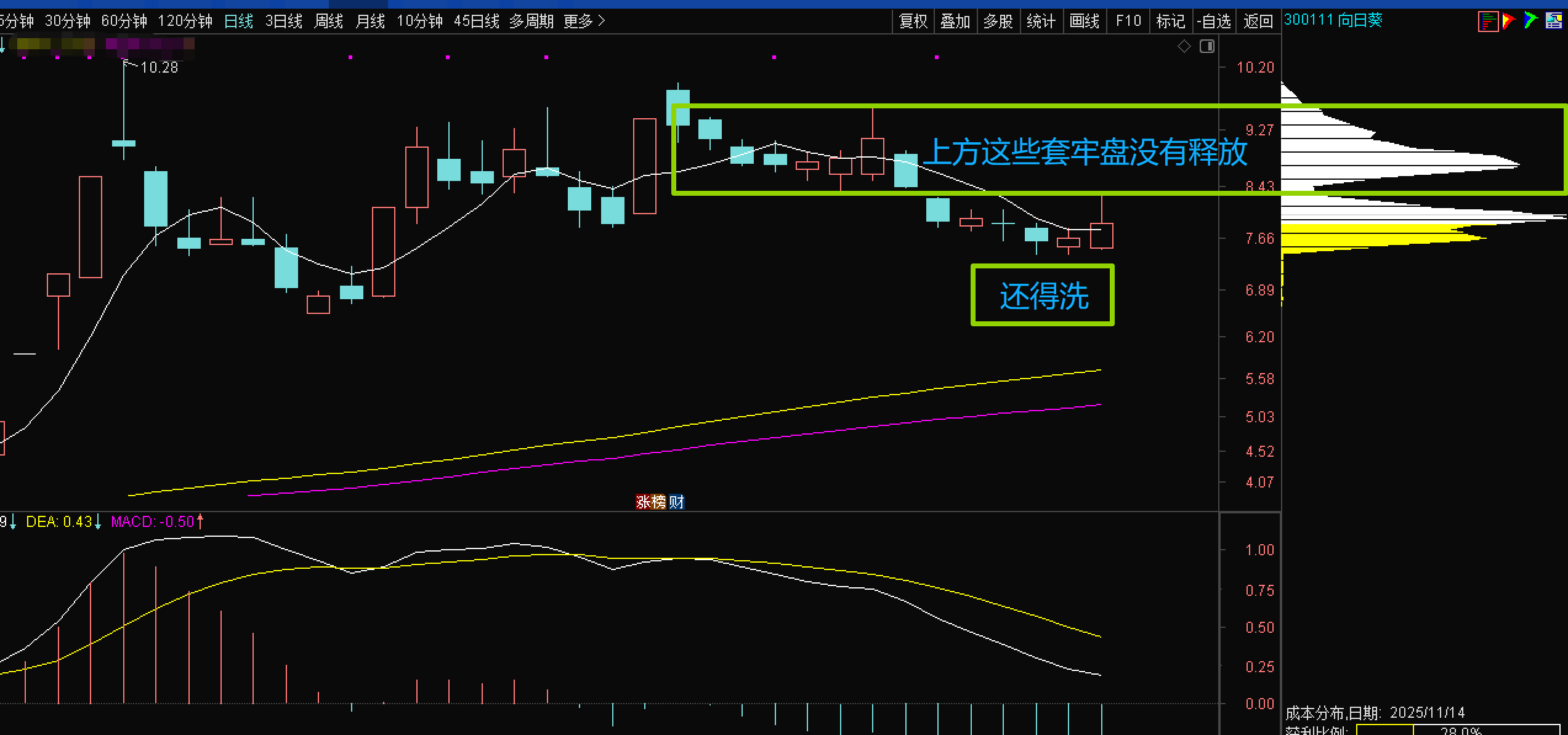Open the 画线 drawing tools button
The height and width of the screenshot is (735, 1568).
click(x=1084, y=22)
